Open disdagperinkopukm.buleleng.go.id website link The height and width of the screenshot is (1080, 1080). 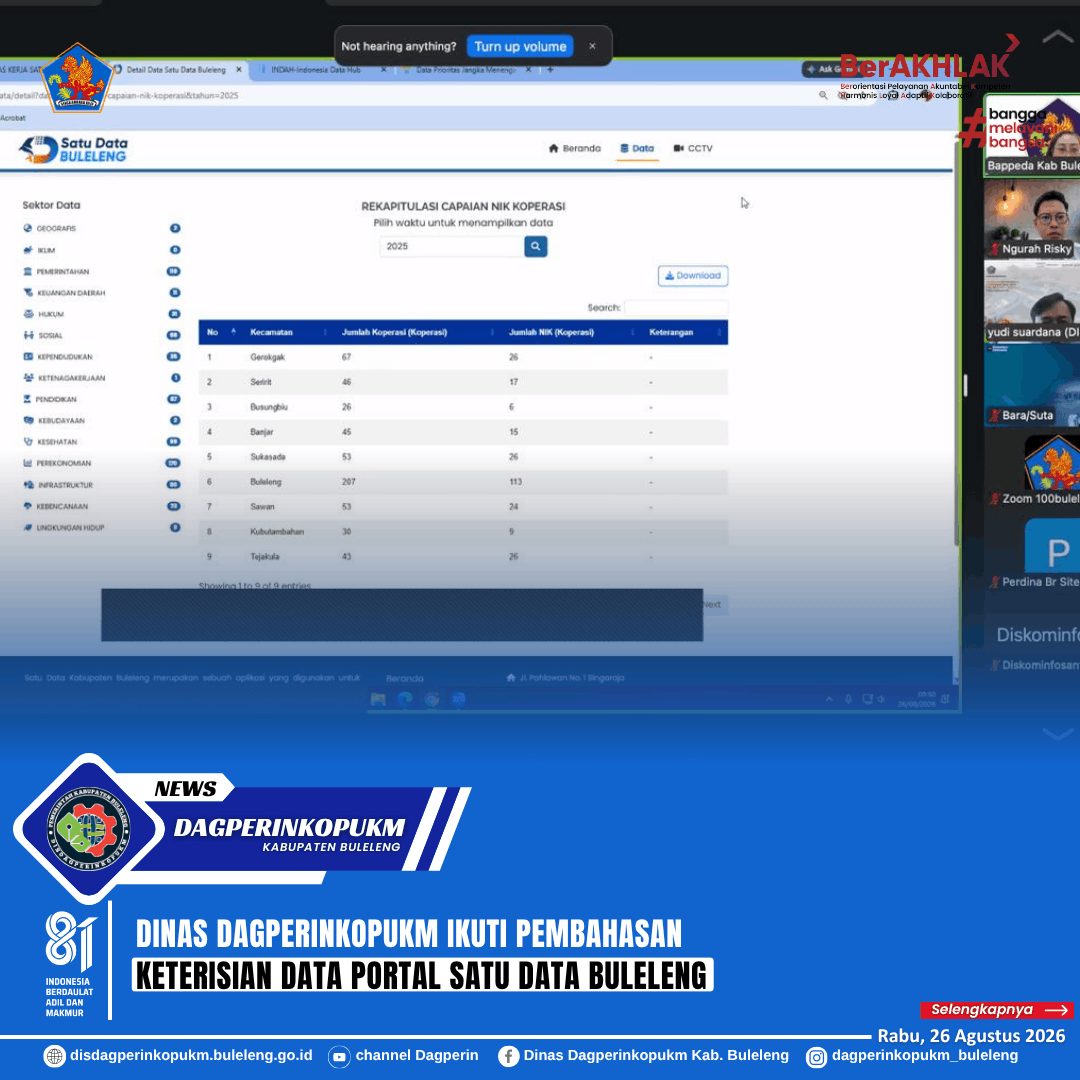point(178,1055)
